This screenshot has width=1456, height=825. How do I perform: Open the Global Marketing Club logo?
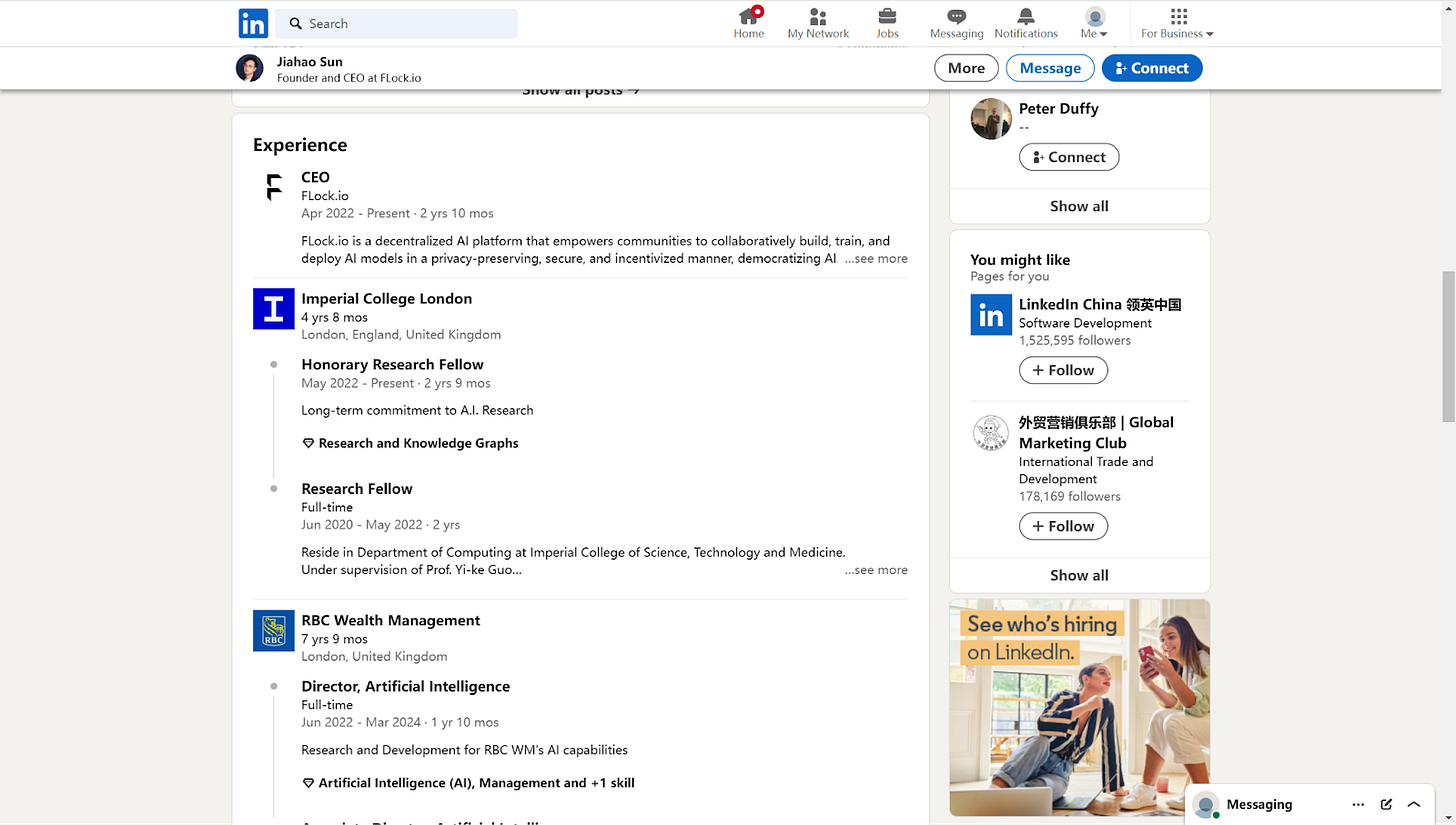991,433
